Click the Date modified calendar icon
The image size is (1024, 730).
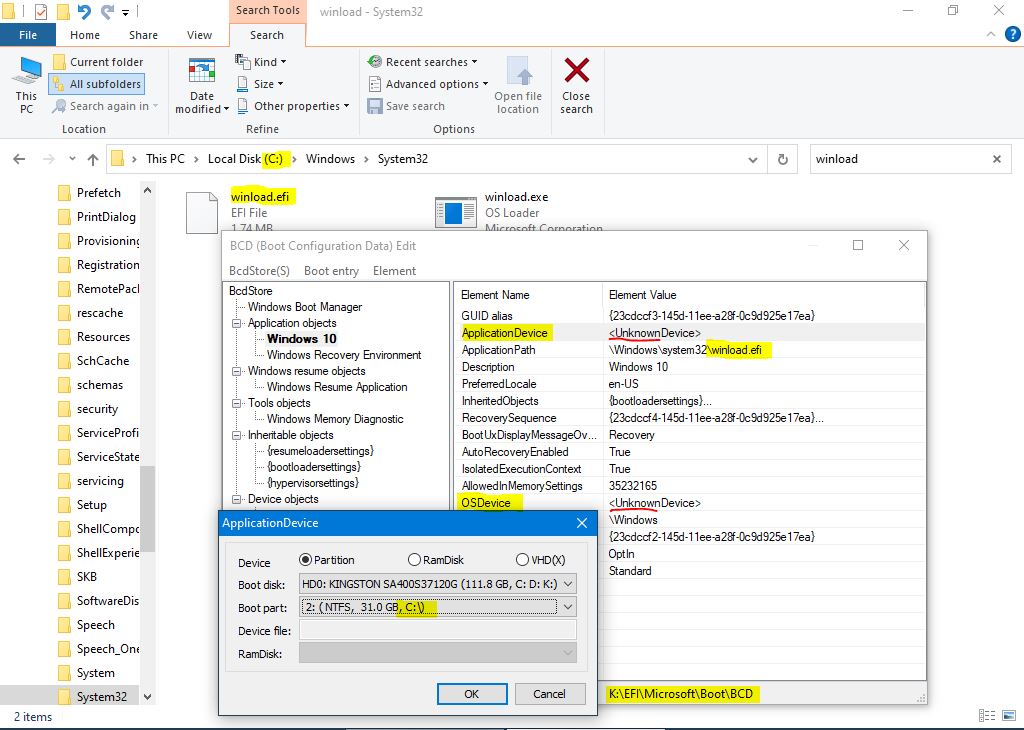click(x=202, y=71)
